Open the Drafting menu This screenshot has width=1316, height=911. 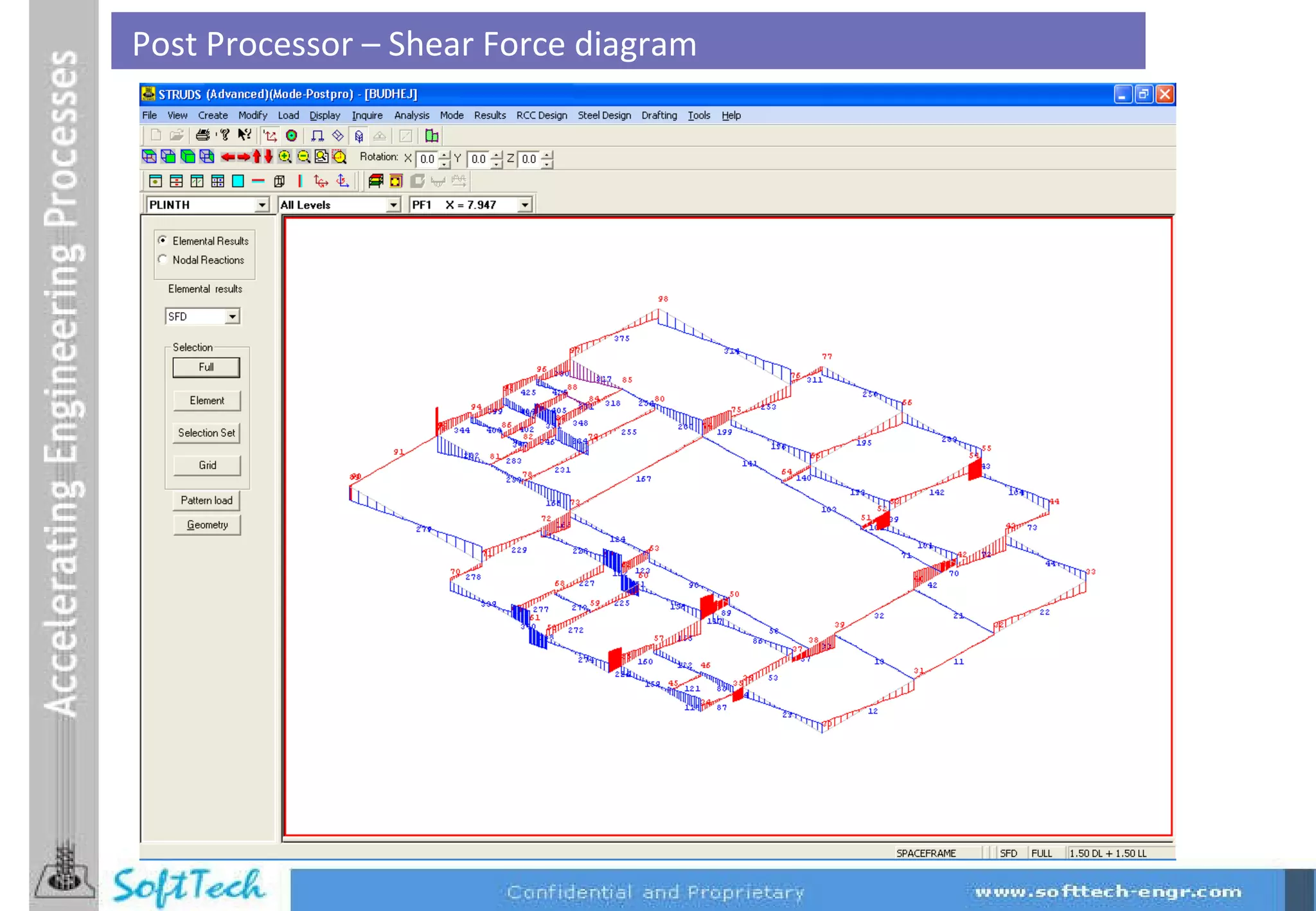pos(659,115)
